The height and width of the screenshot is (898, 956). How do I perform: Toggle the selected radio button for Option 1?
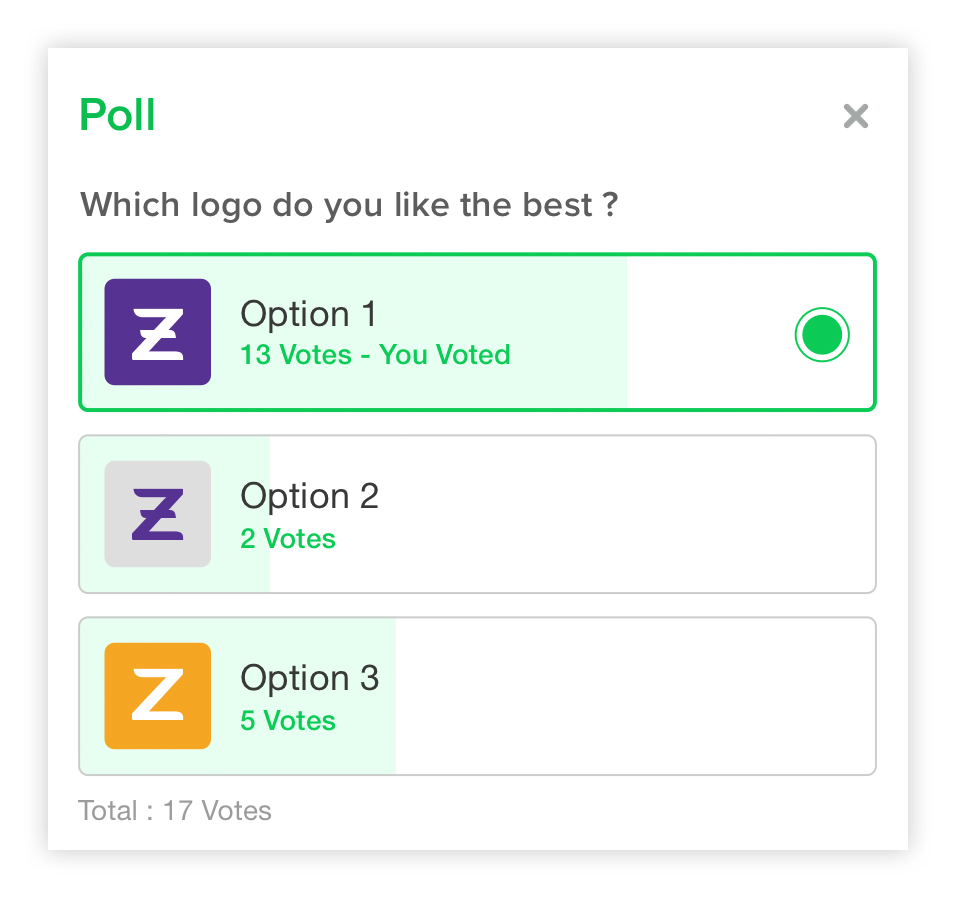pyautogui.click(x=822, y=335)
